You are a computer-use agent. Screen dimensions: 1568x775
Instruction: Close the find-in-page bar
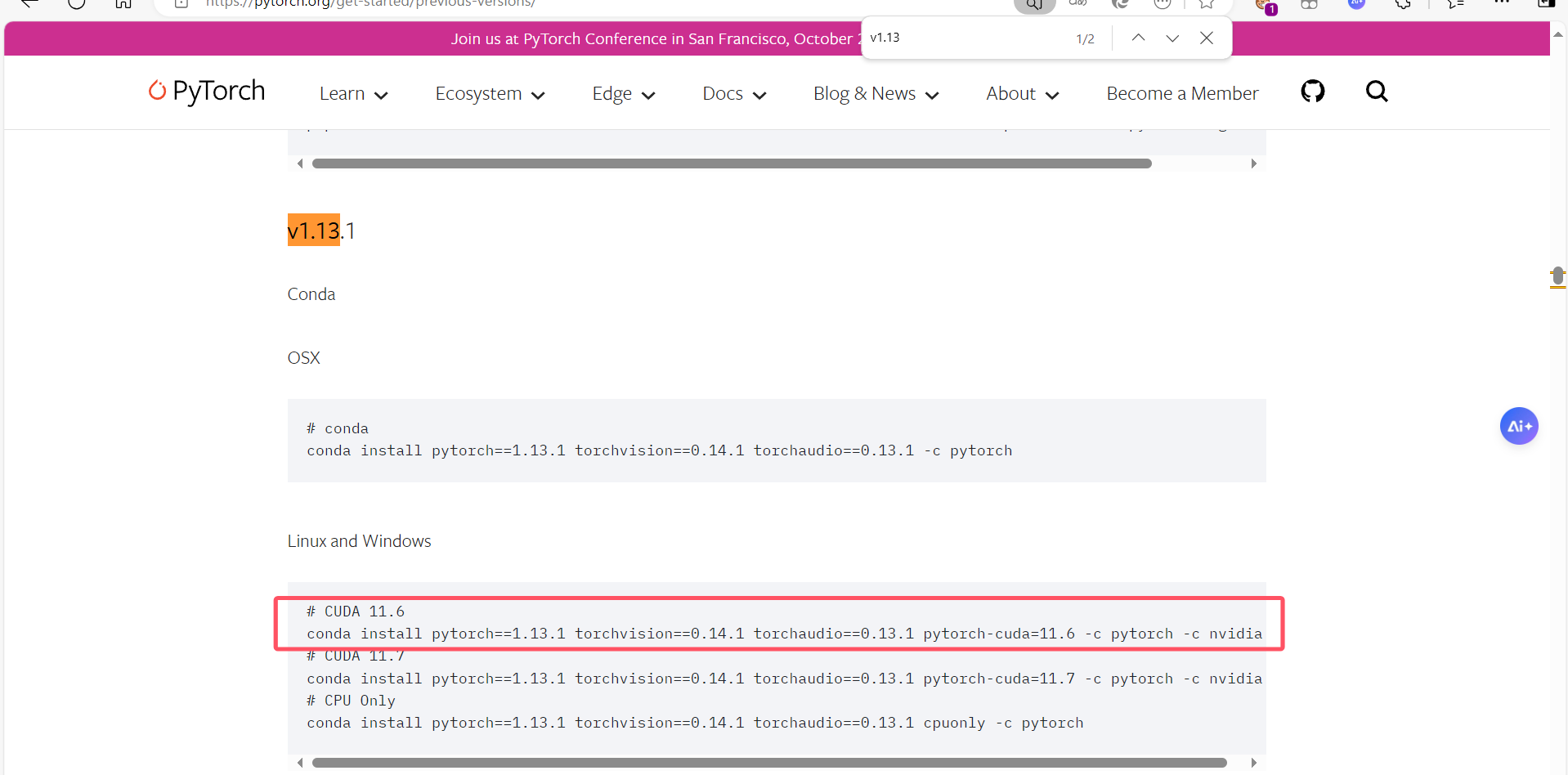[1207, 38]
